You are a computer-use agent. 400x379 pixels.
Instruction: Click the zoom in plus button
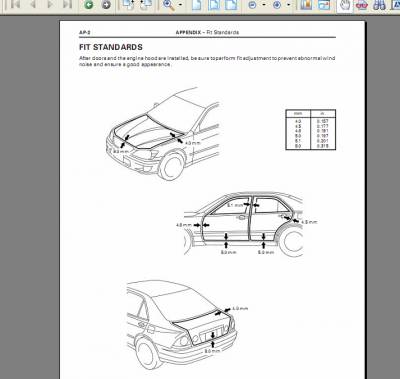coord(277,5)
